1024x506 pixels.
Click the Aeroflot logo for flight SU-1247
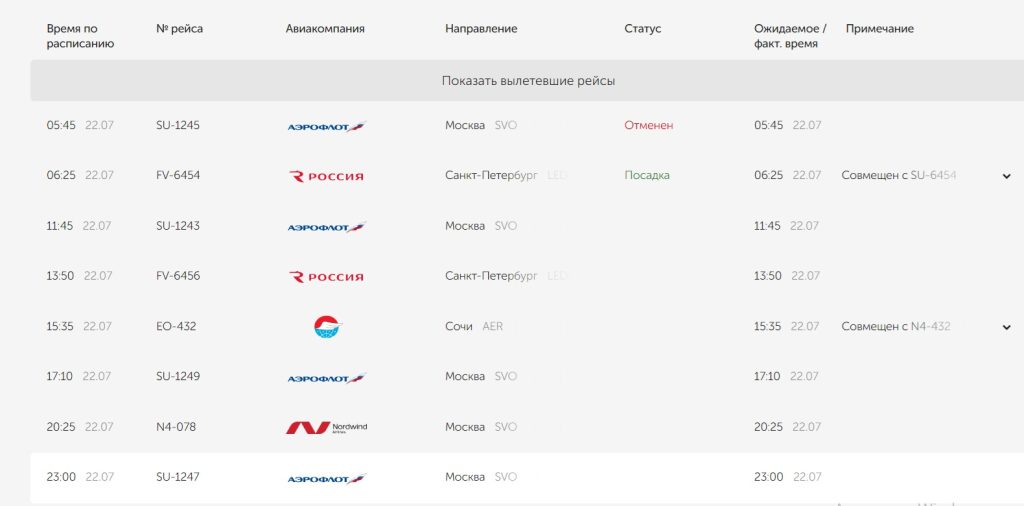coord(326,478)
